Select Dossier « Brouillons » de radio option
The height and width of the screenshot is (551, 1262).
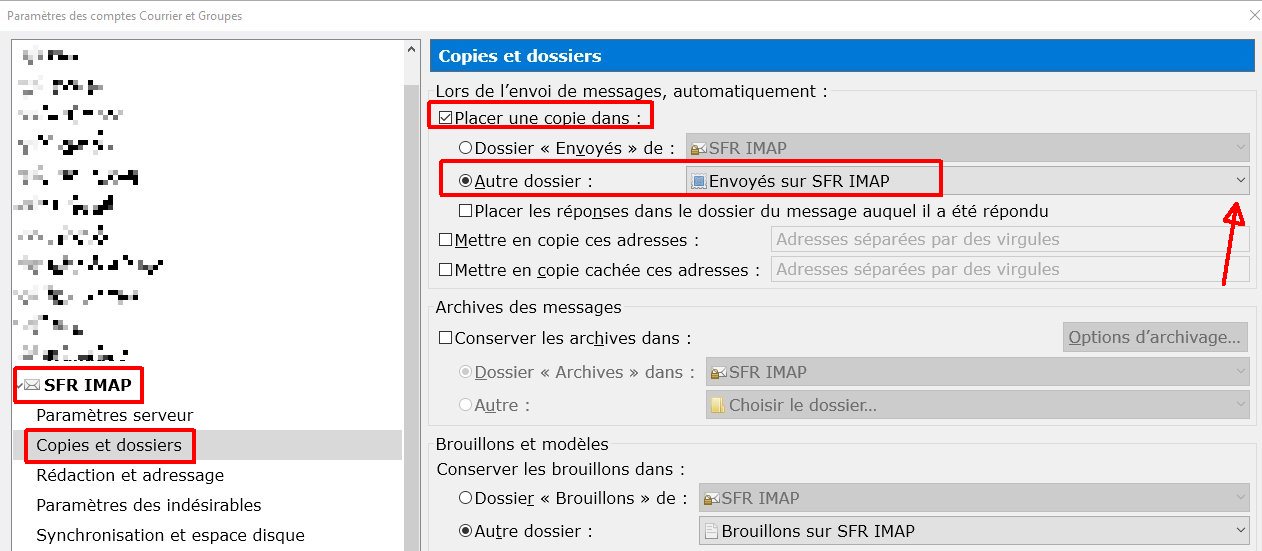click(465, 498)
